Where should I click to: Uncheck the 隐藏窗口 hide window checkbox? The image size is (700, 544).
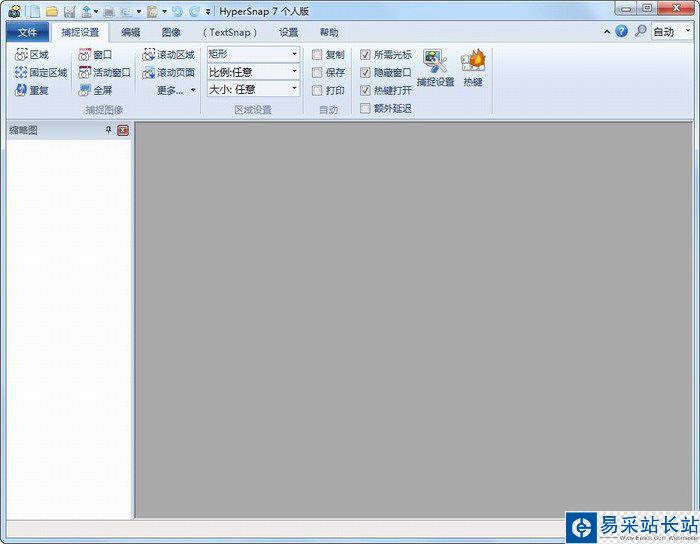point(365,72)
